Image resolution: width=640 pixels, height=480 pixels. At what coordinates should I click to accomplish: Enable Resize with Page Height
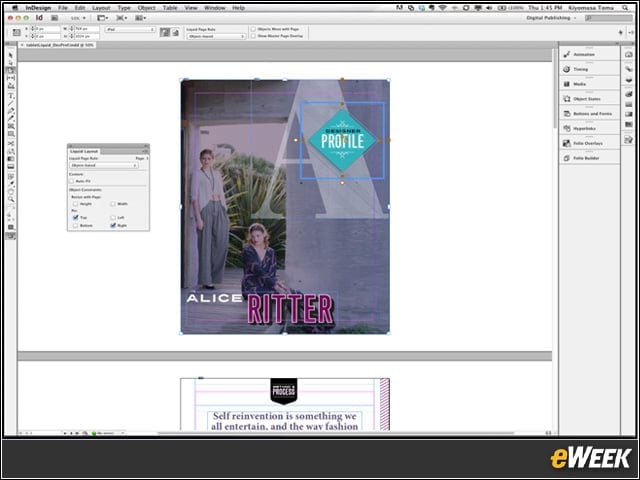76,204
